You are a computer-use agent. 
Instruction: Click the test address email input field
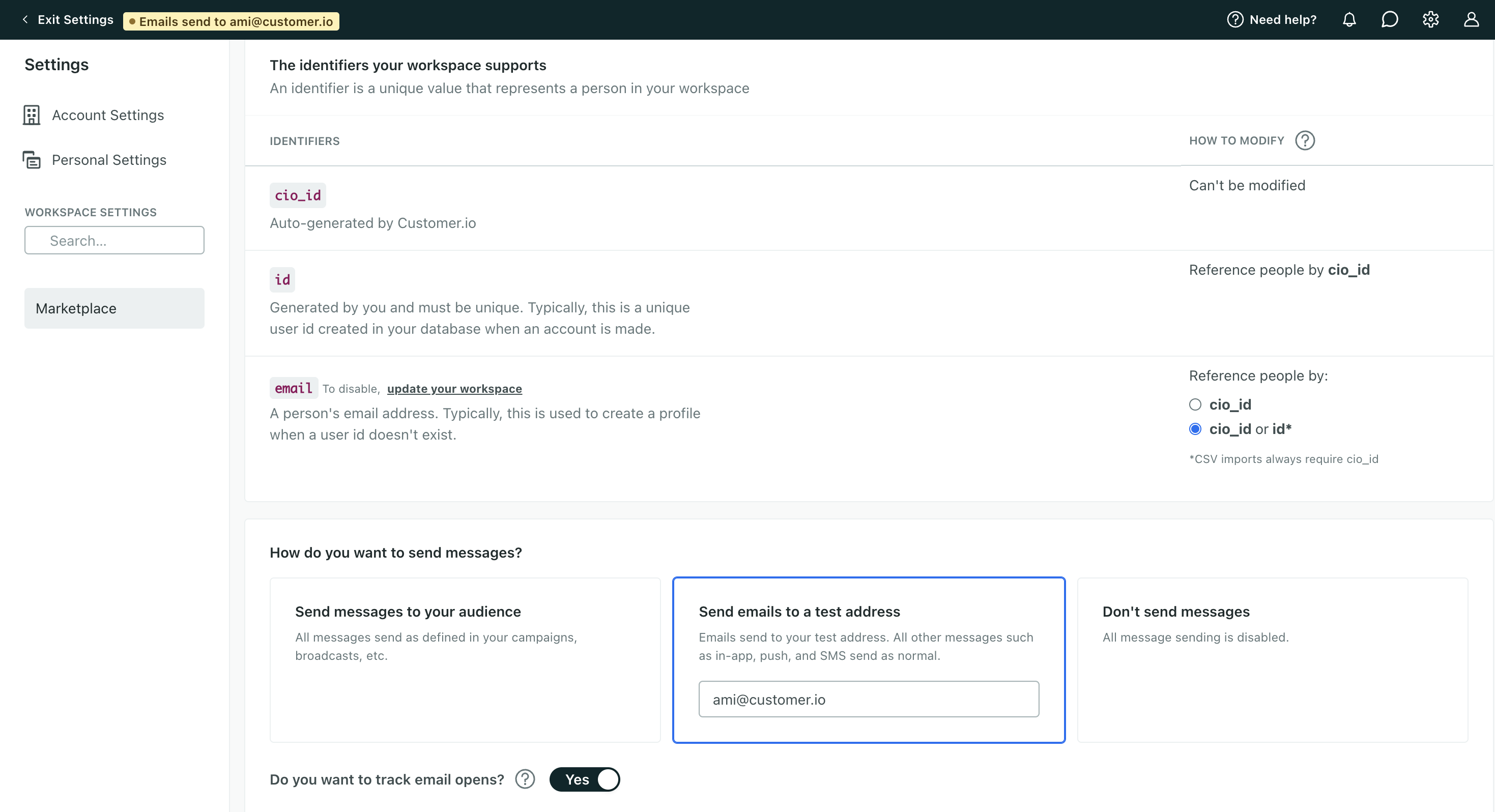click(869, 700)
